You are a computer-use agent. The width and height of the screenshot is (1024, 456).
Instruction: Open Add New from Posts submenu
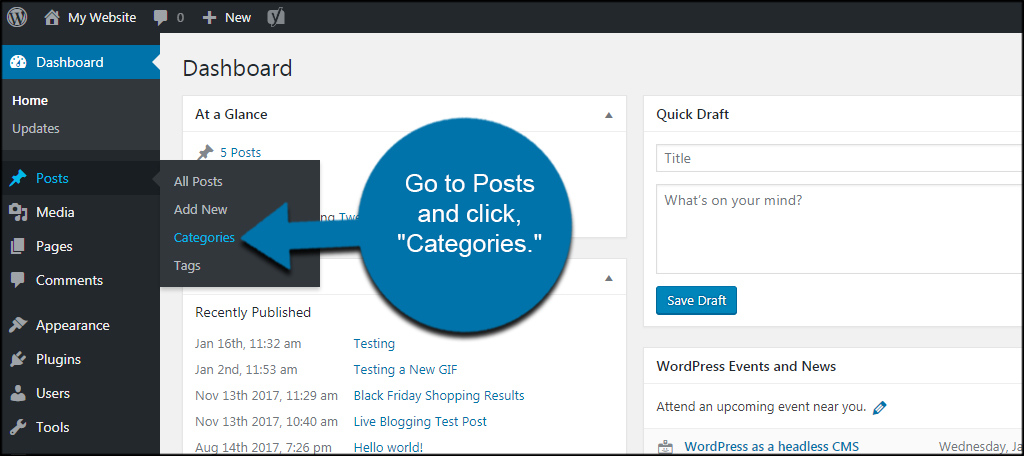click(x=200, y=210)
